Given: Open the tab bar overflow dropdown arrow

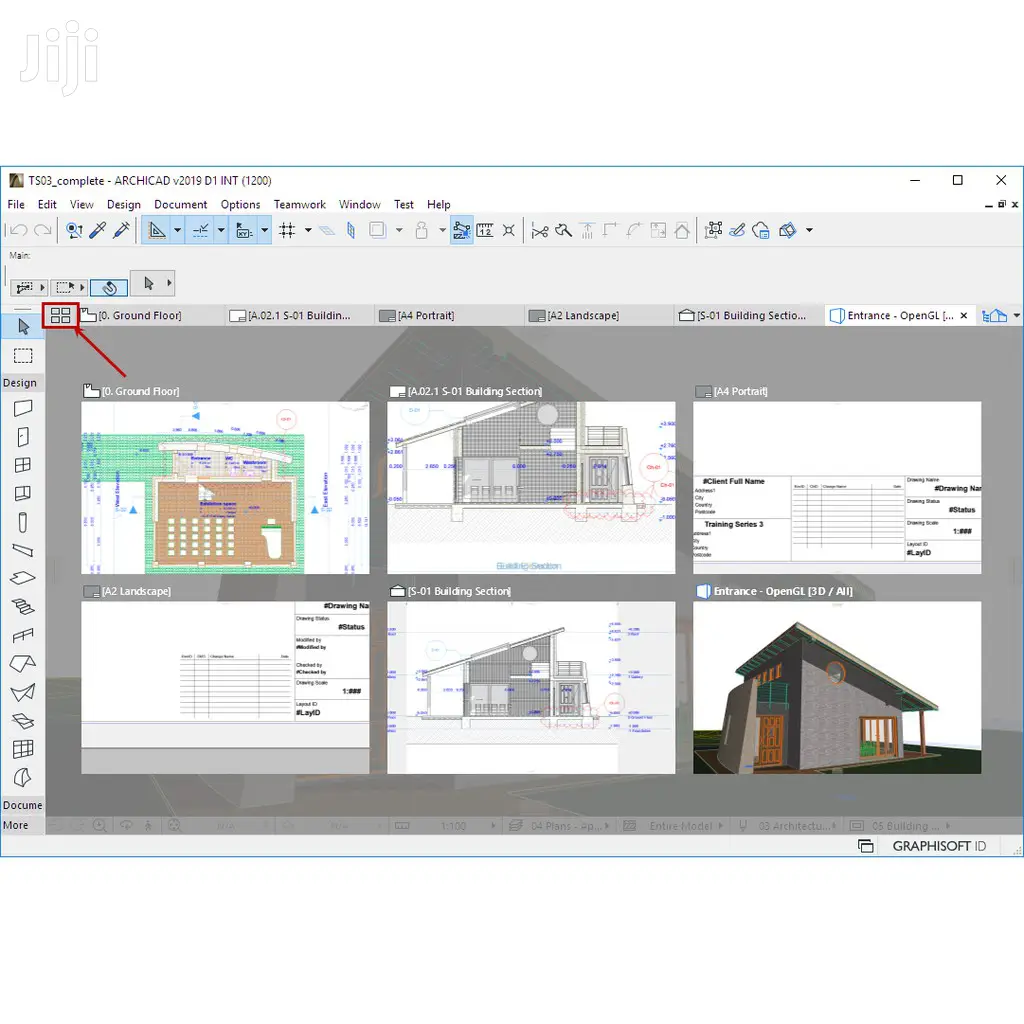Looking at the screenshot, I should click(x=1016, y=315).
